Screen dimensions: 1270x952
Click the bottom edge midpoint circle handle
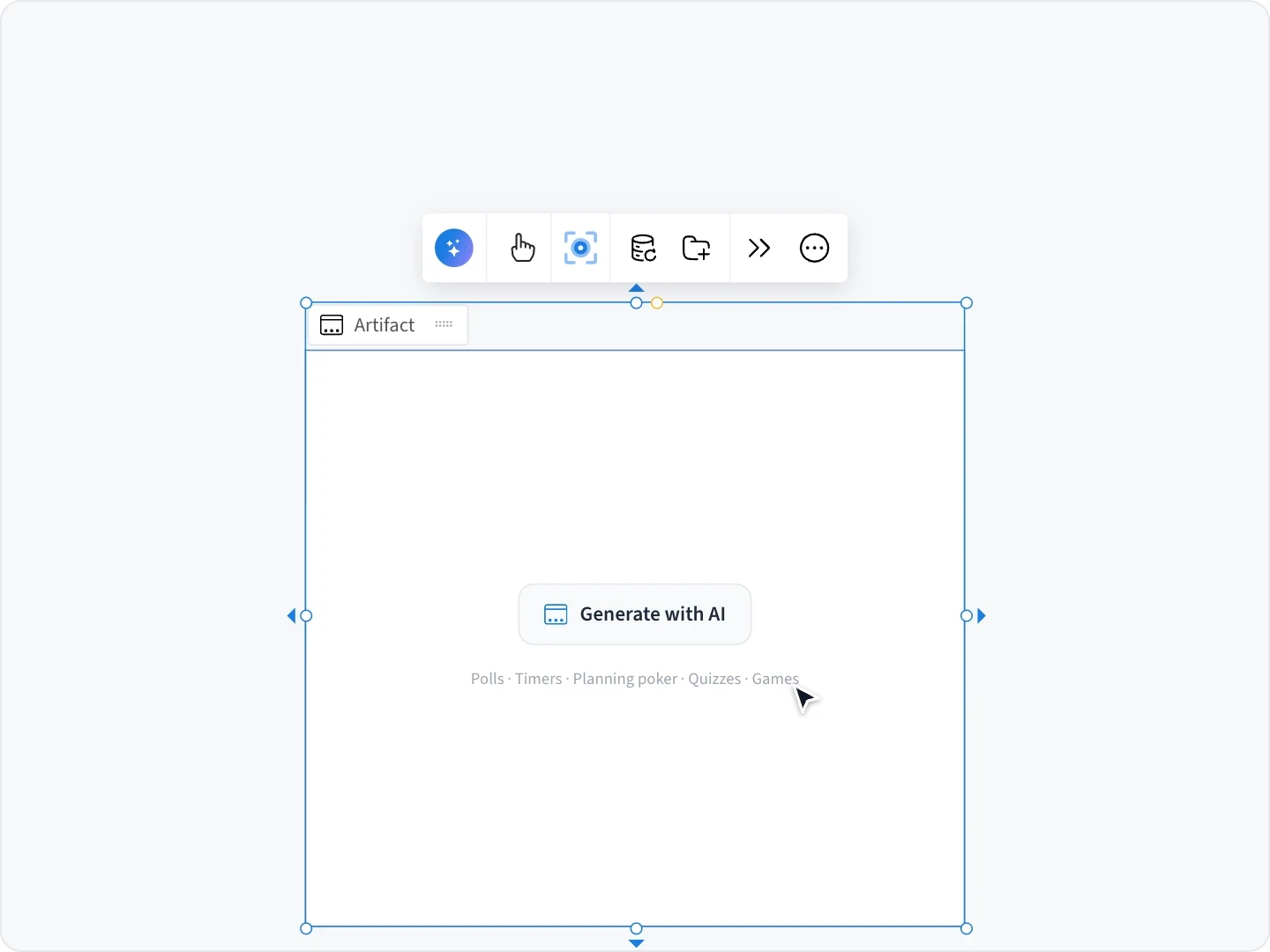pyautogui.click(x=637, y=928)
